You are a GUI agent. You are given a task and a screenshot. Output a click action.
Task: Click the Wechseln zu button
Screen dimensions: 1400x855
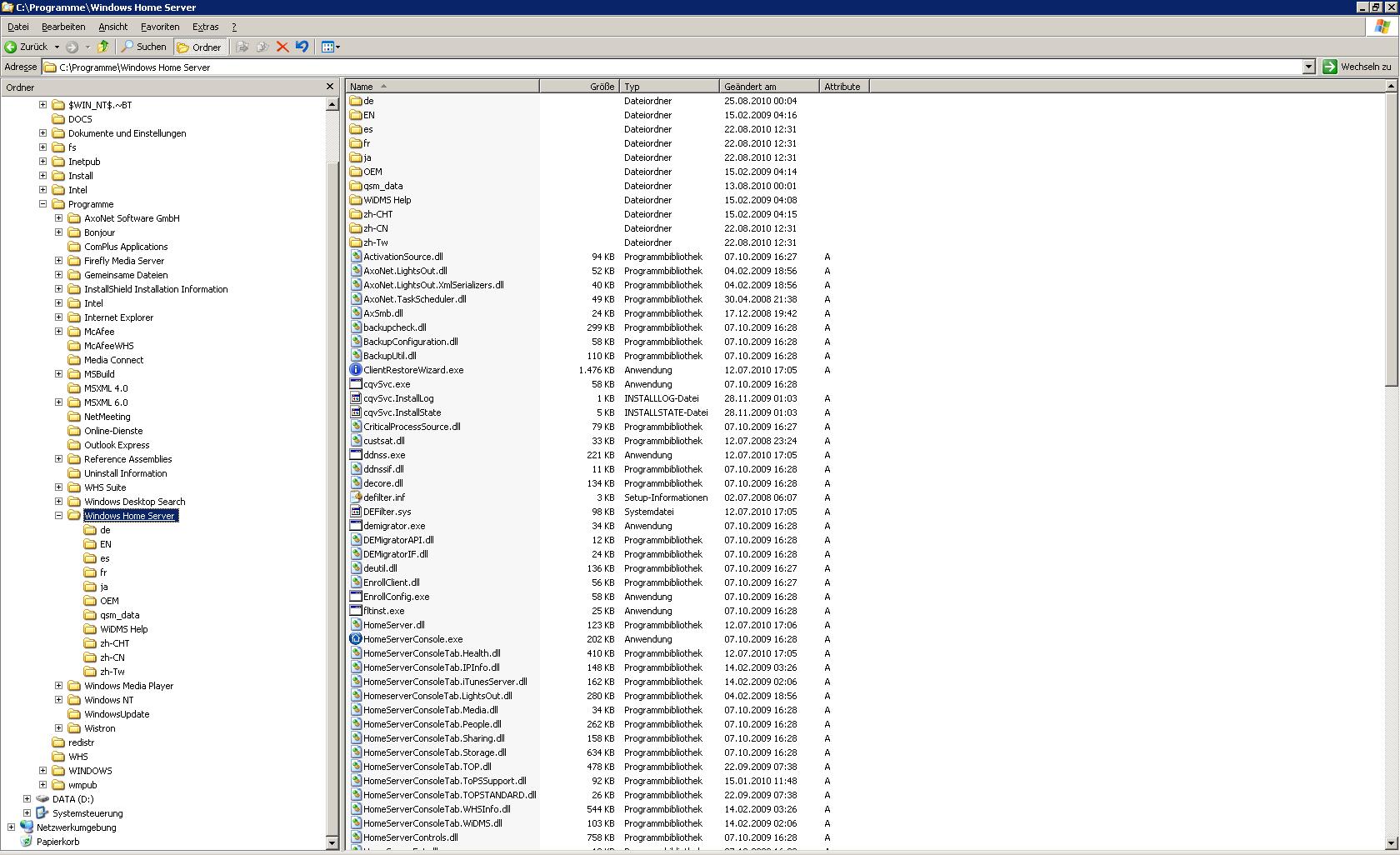click(1357, 67)
